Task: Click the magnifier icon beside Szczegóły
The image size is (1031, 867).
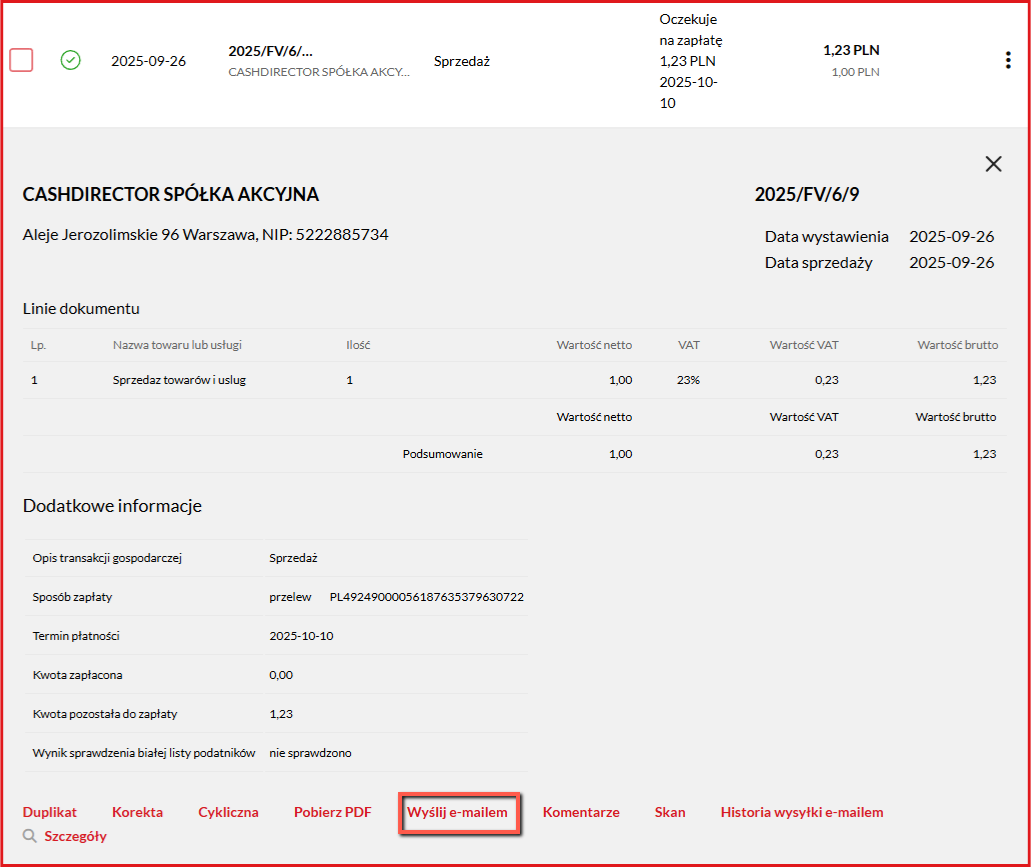Action: pyautogui.click(x=30, y=836)
